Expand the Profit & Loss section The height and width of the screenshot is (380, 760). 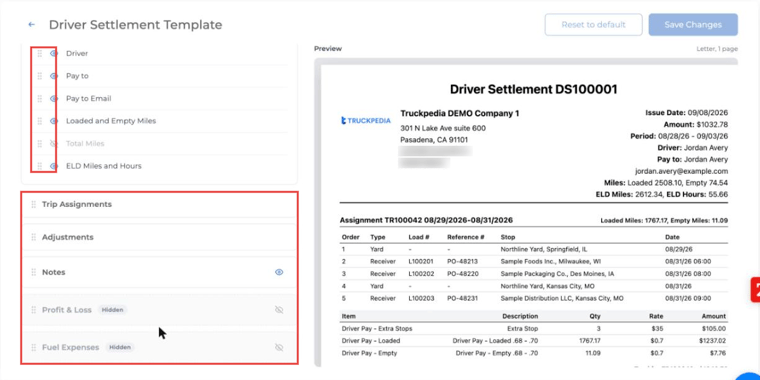point(159,310)
